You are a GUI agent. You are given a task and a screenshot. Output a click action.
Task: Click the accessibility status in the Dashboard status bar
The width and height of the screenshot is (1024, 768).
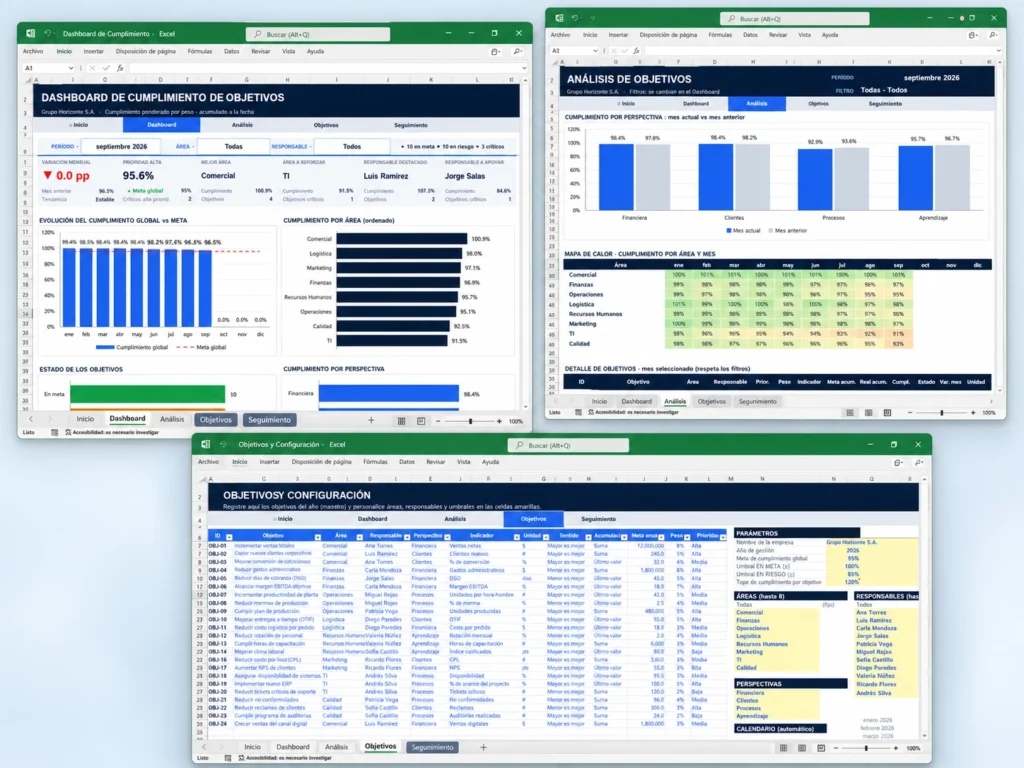112,432
